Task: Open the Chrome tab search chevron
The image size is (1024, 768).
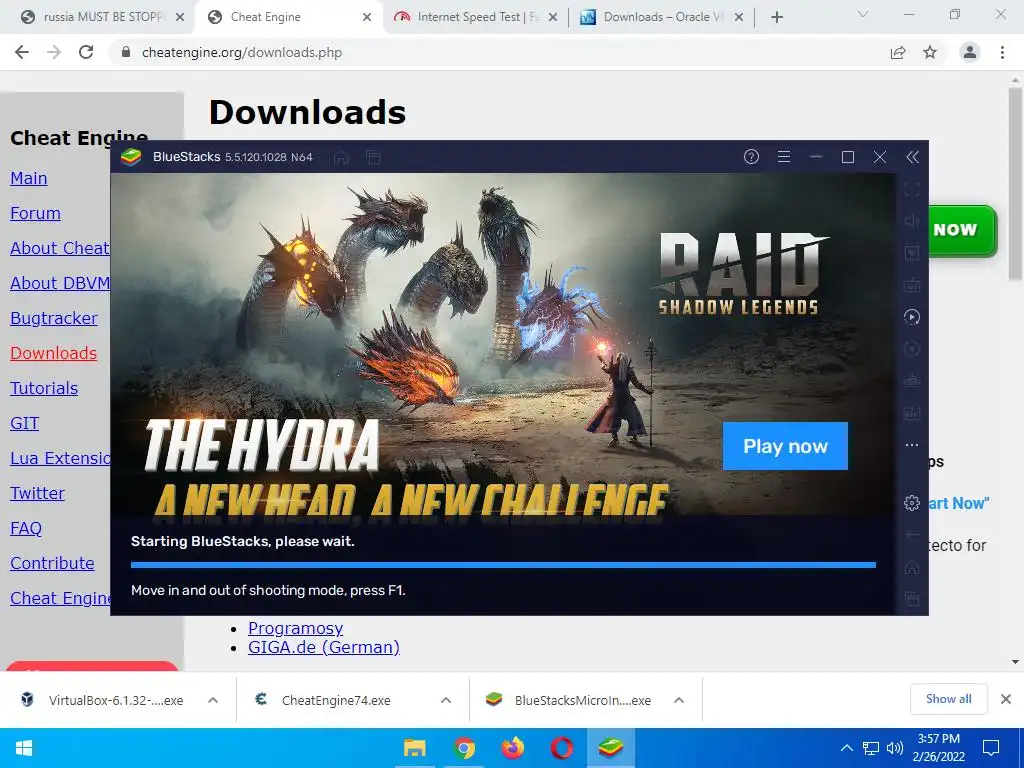Action: point(863,14)
